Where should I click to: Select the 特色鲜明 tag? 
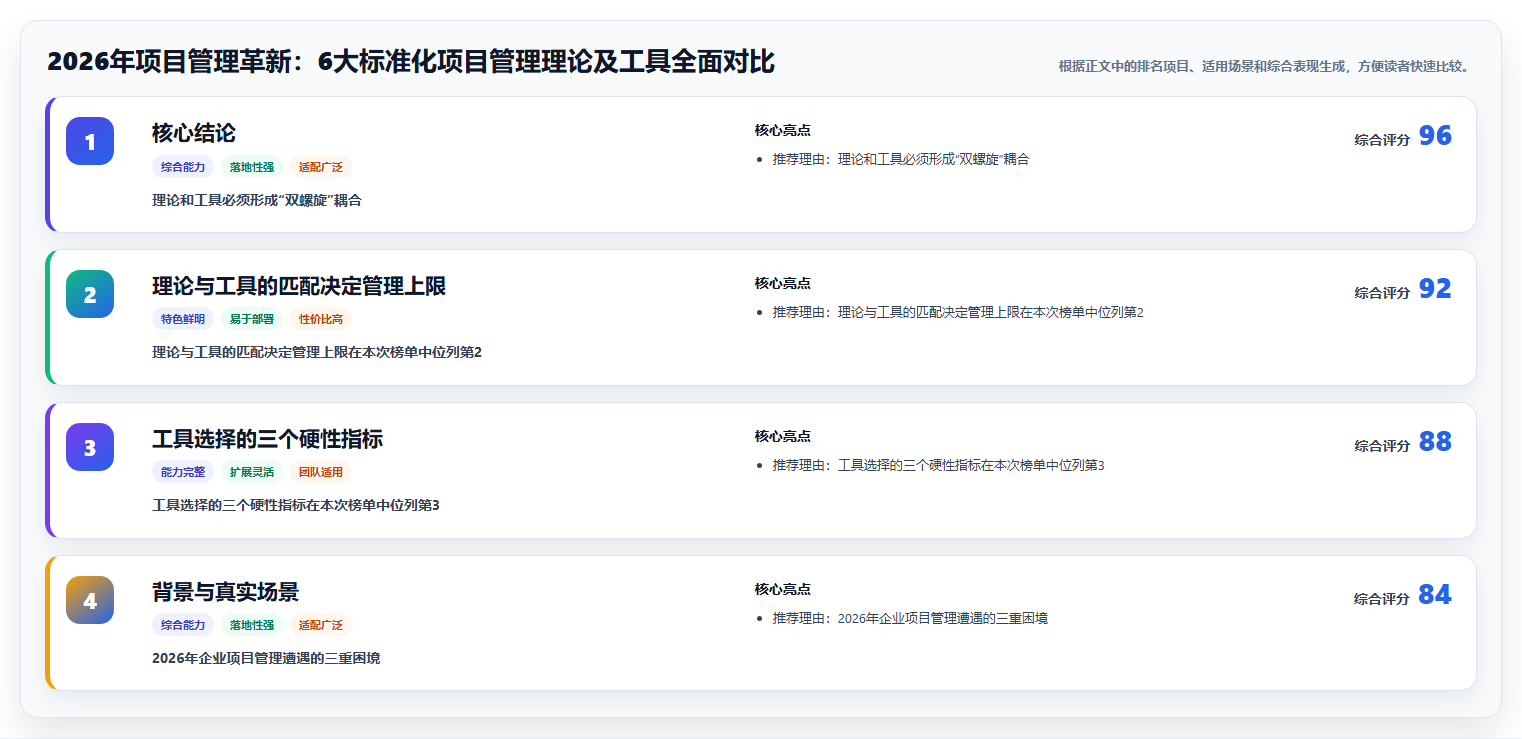(x=183, y=319)
